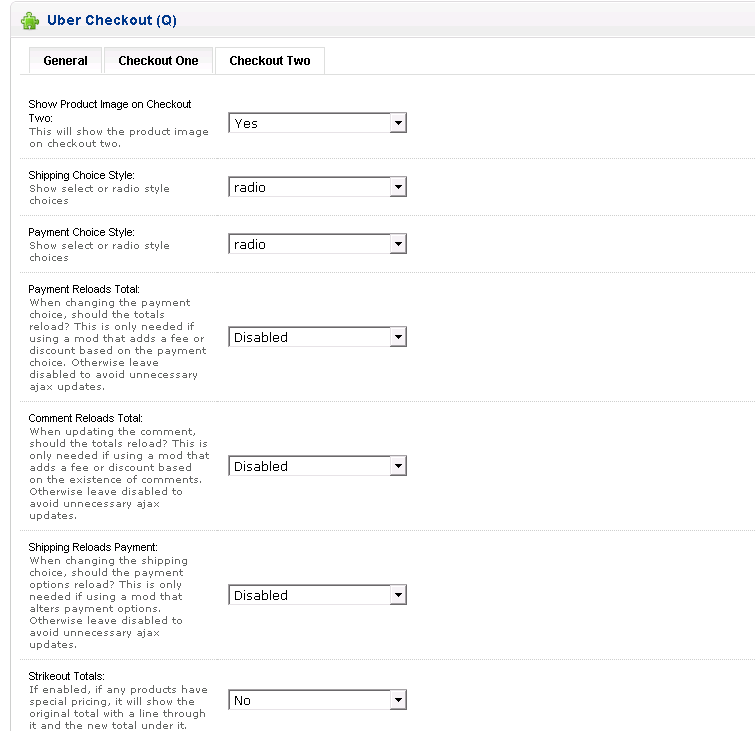Click the Yes value in product image select
755x731 pixels.
pyautogui.click(x=246, y=124)
